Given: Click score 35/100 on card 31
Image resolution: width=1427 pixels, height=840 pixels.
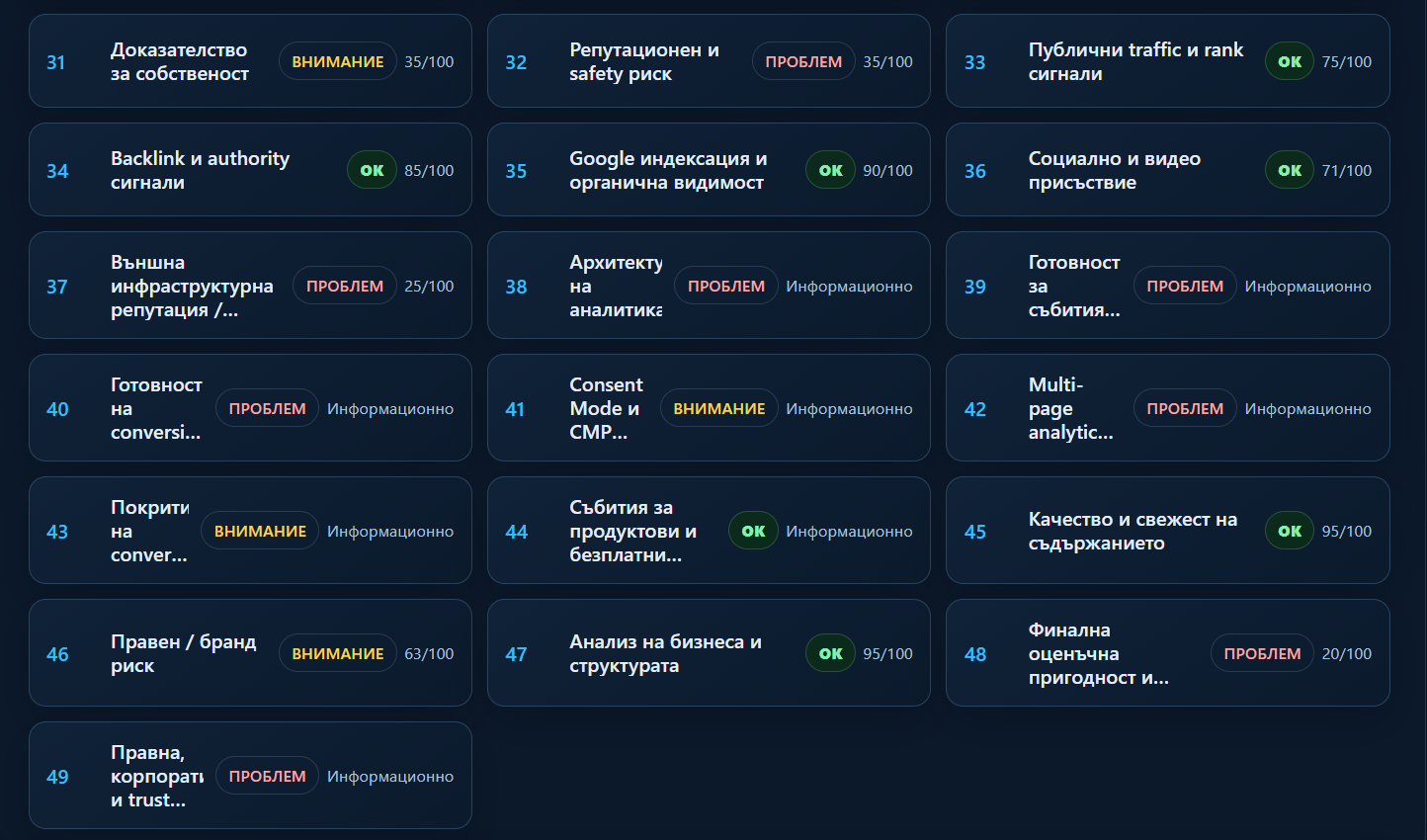Looking at the screenshot, I should (429, 61).
